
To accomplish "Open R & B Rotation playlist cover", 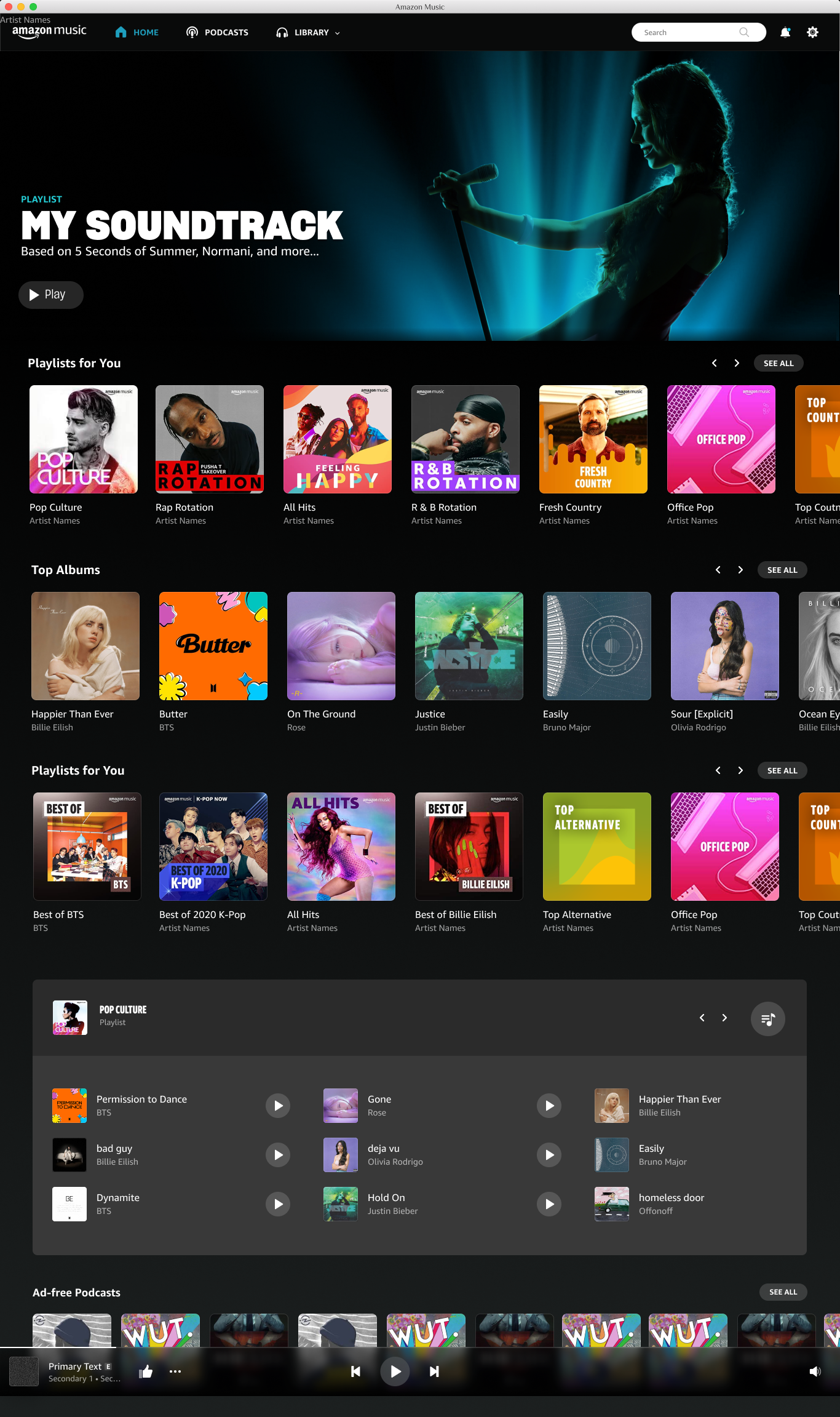I will pyautogui.click(x=466, y=439).
